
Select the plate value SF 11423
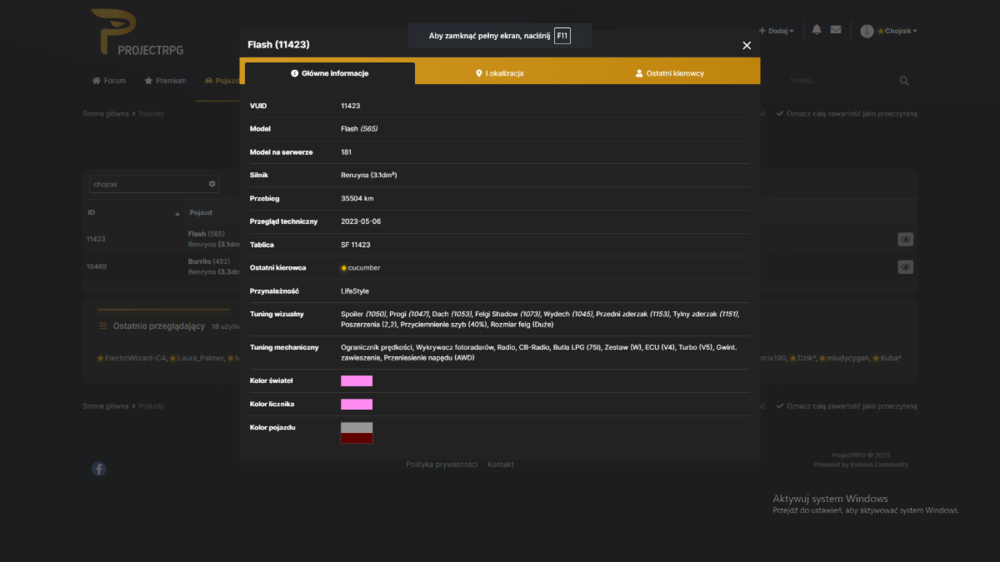point(355,245)
